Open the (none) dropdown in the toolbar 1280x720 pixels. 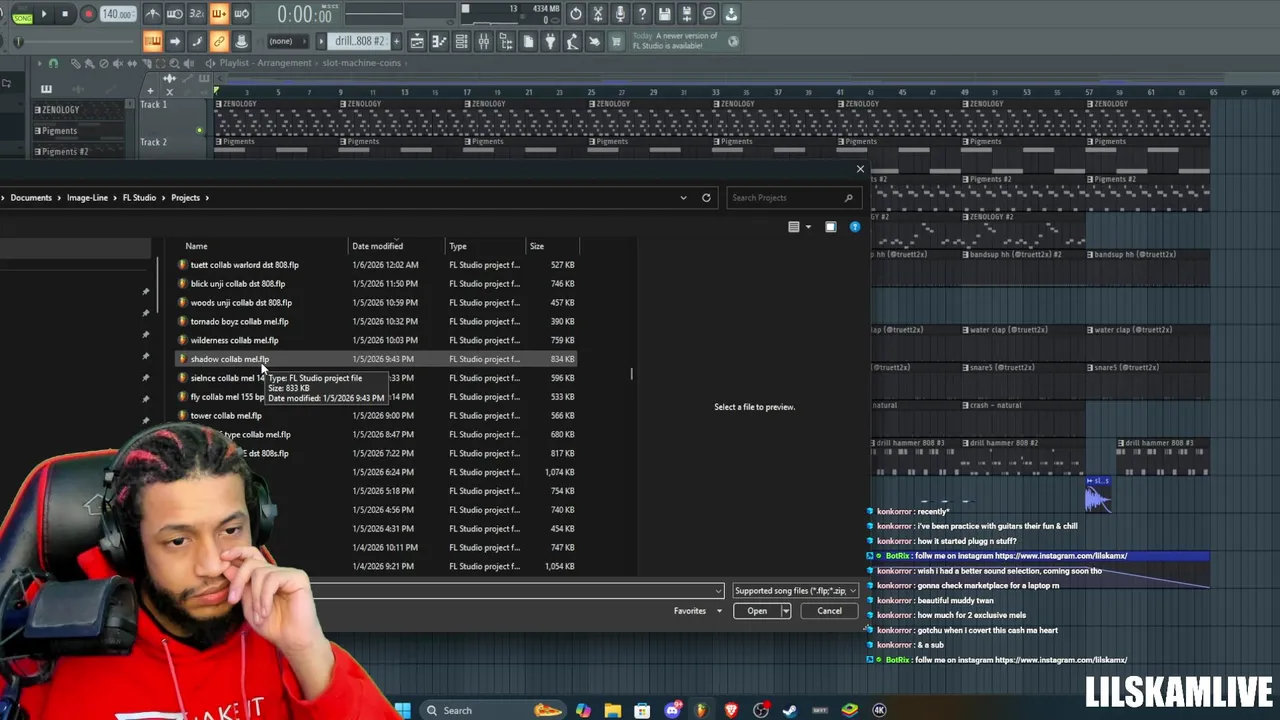[286, 41]
